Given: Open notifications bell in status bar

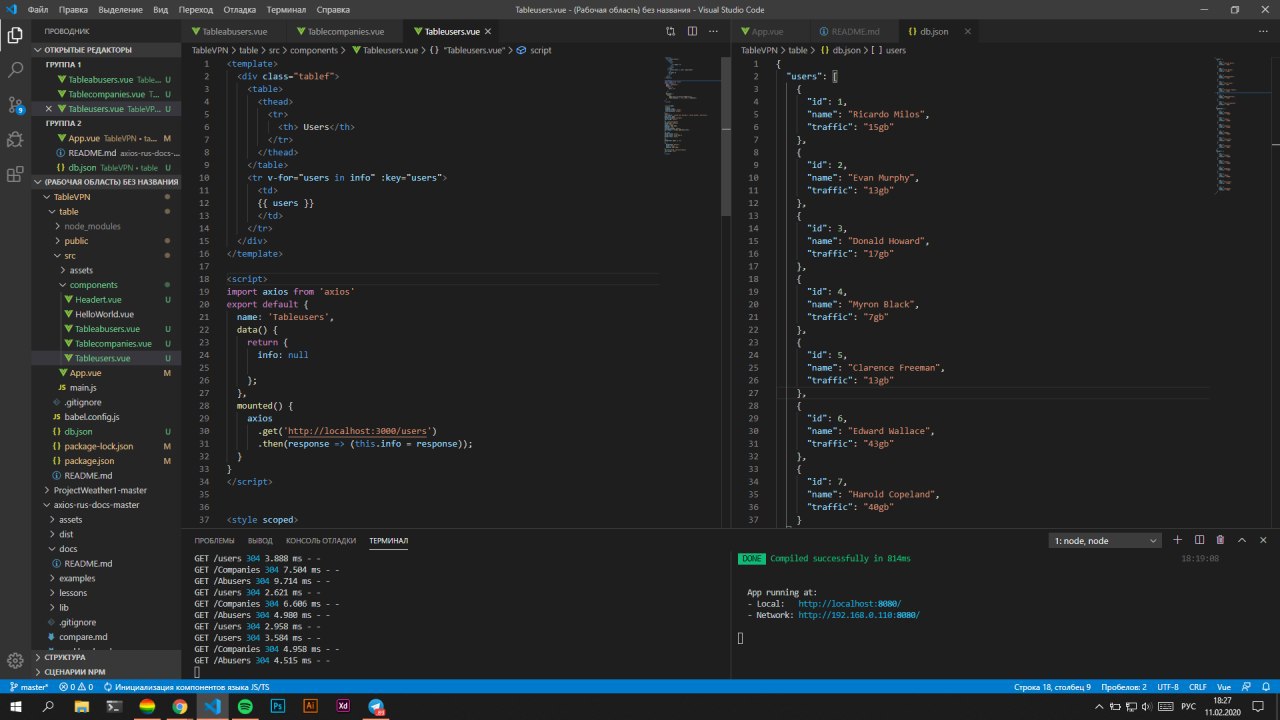Looking at the screenshot, I should click(x=1267, y=687).
